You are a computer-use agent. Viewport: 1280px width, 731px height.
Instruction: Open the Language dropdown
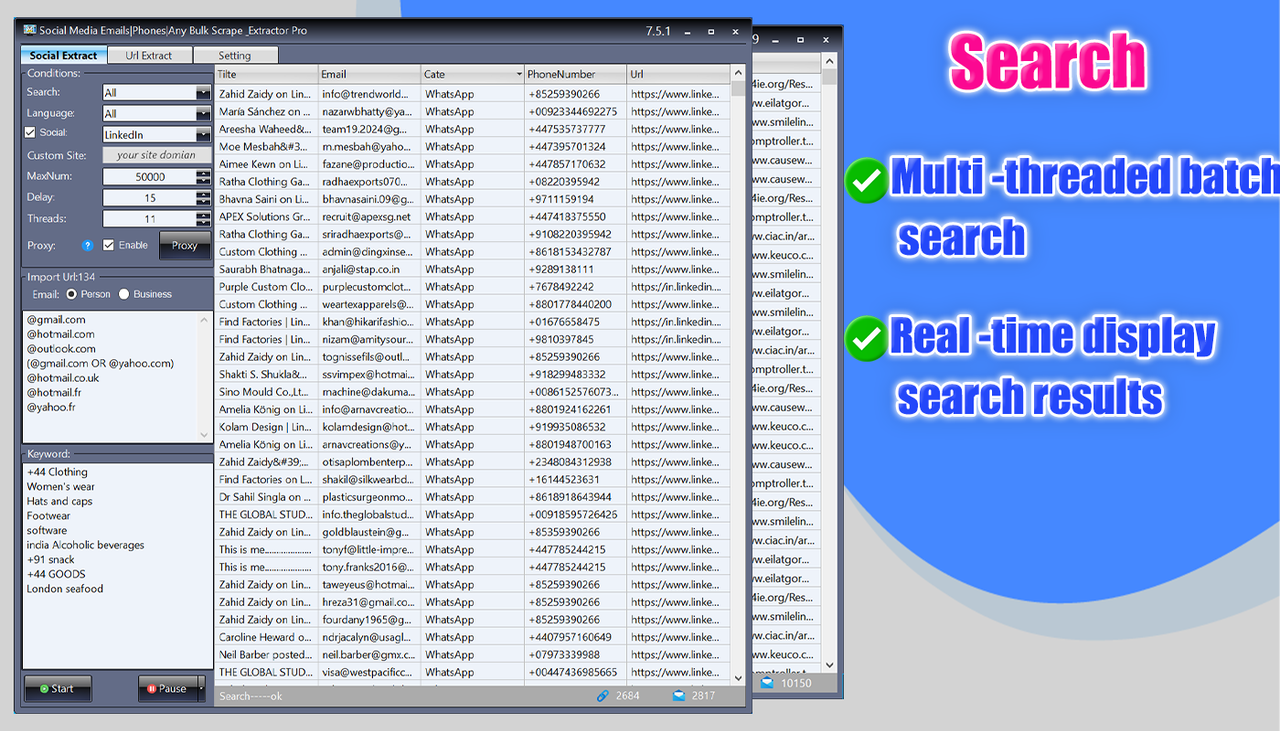pos(156,114)
